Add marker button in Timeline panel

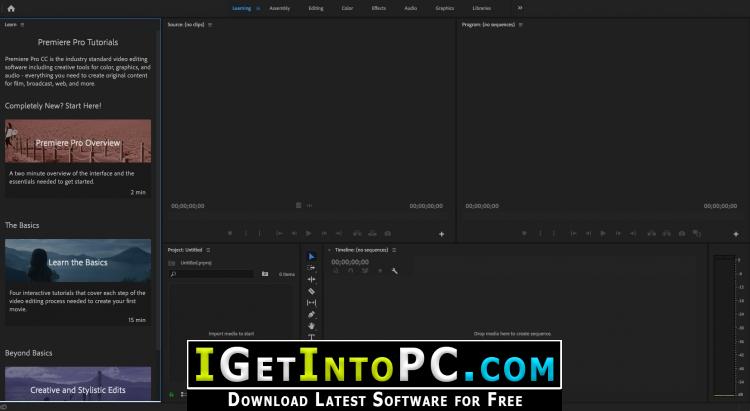pyautogui.click(x=380, y=271)
